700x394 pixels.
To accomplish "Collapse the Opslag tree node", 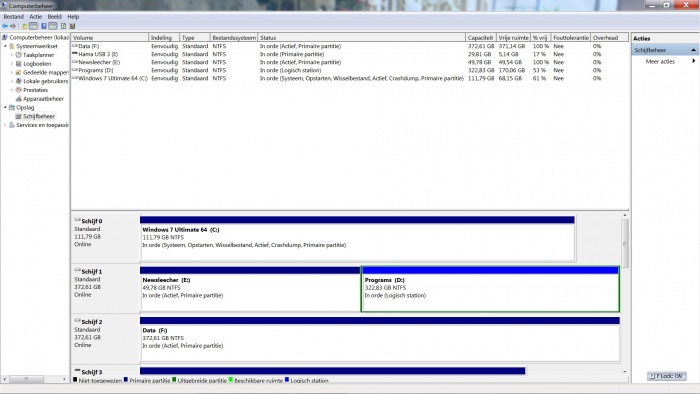I will (5, 107).
